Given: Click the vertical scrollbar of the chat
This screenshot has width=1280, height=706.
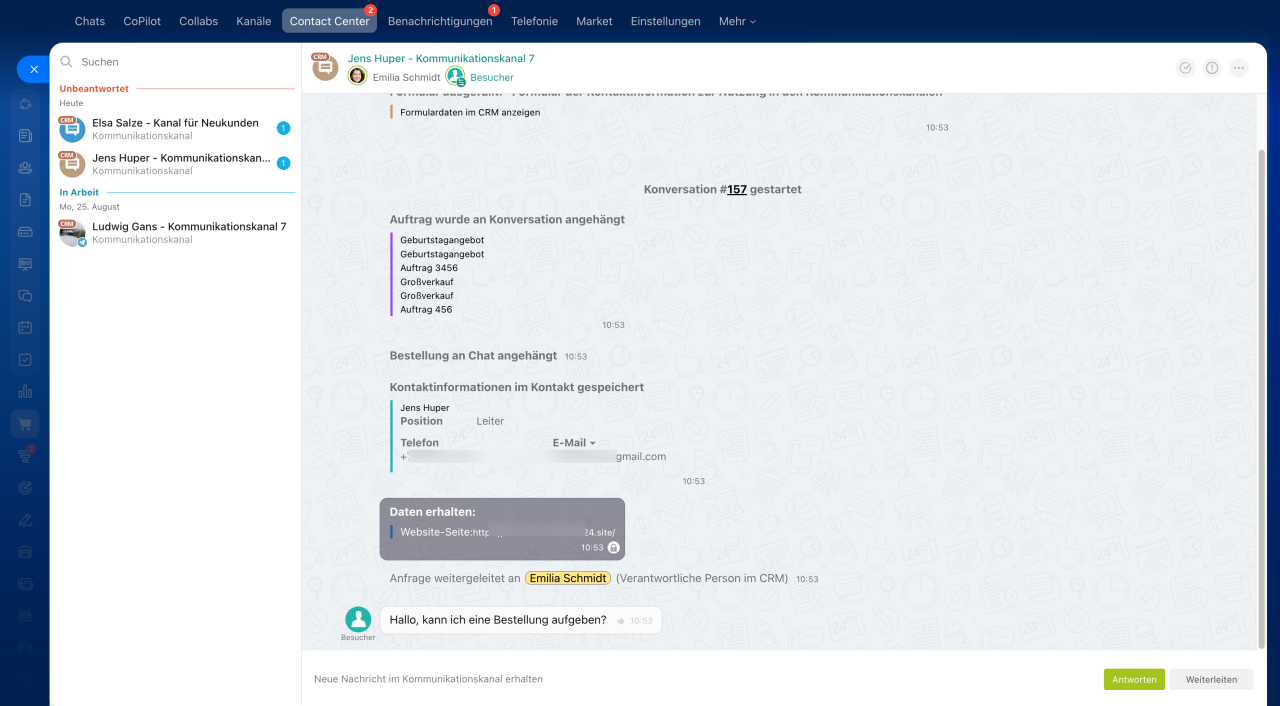Looking at the screenshot, I should [x=1261, y=398].
